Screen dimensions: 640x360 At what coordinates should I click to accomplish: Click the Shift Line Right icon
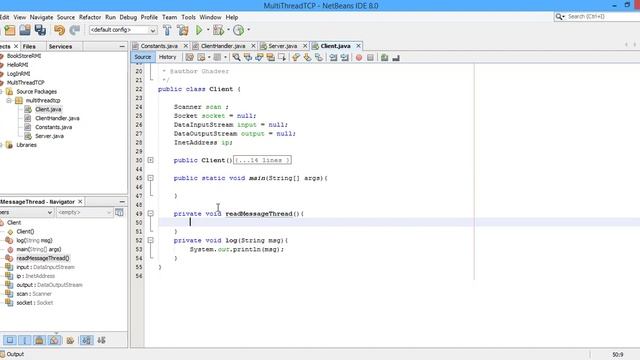(x=345, y=58)
